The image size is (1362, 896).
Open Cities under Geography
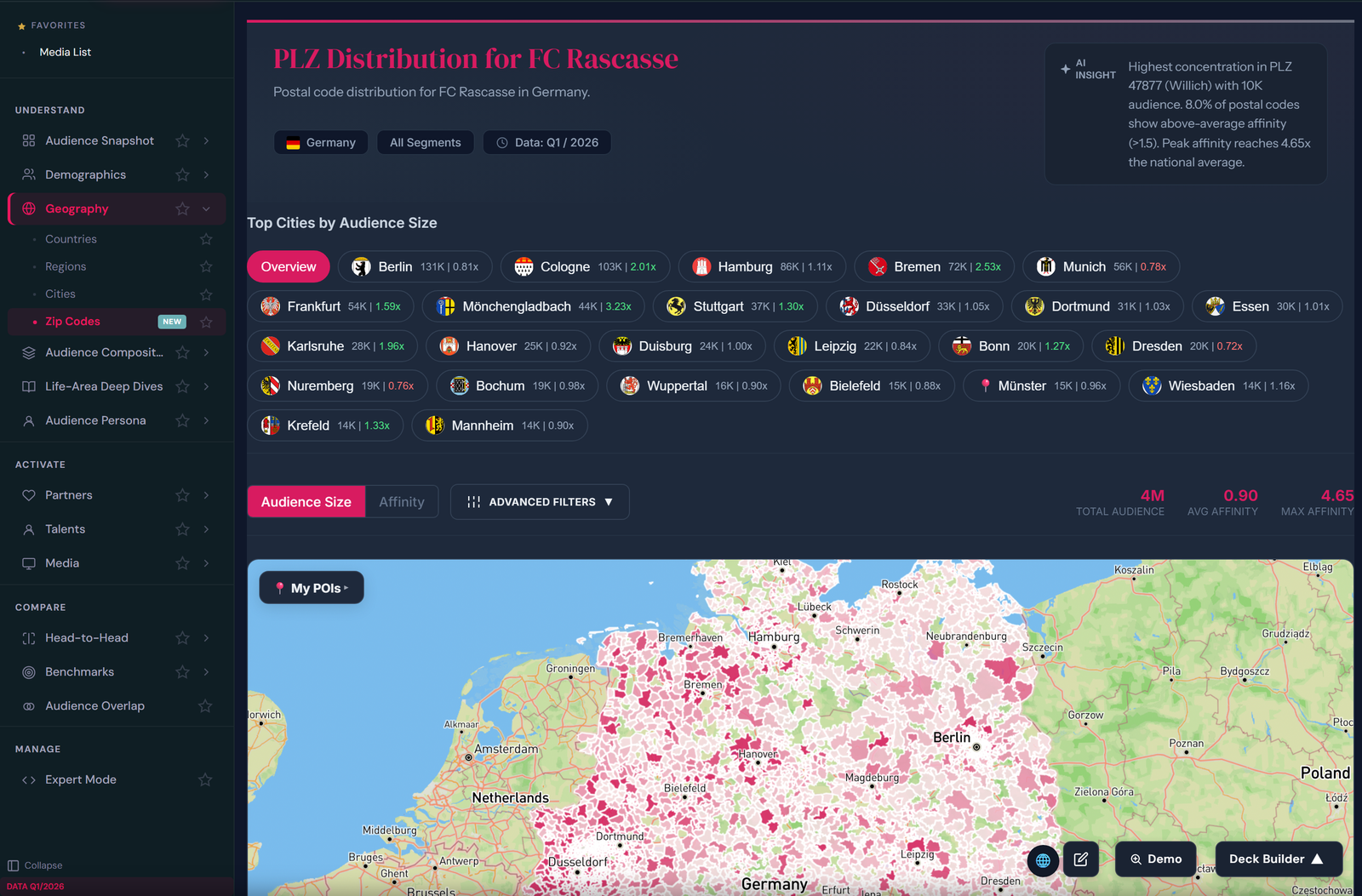(60, 294)
